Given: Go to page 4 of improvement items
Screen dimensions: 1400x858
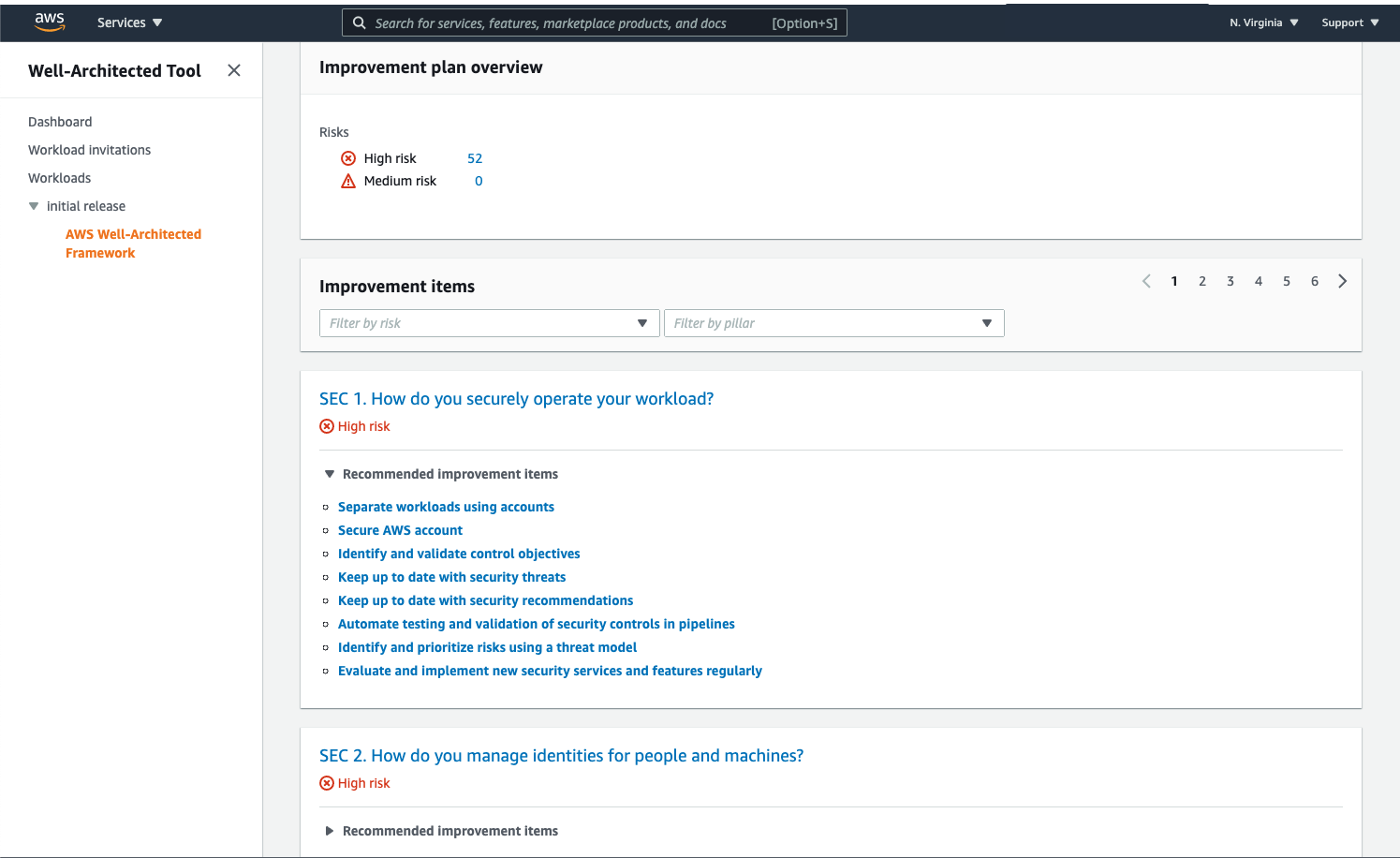Looking at the screenshot, I should point(1259,281).
